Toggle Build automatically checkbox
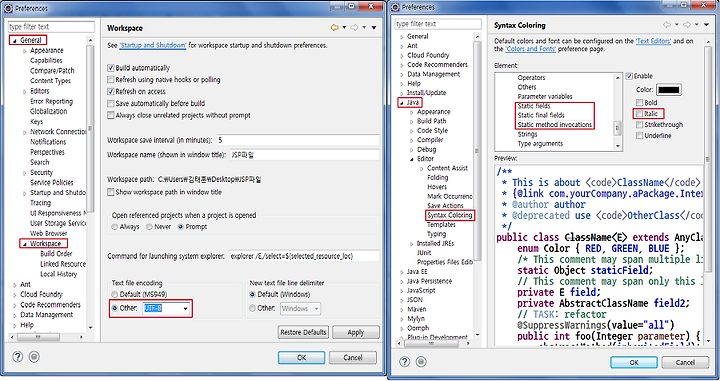This screenshot has height=381, width=720. (110, 68)
